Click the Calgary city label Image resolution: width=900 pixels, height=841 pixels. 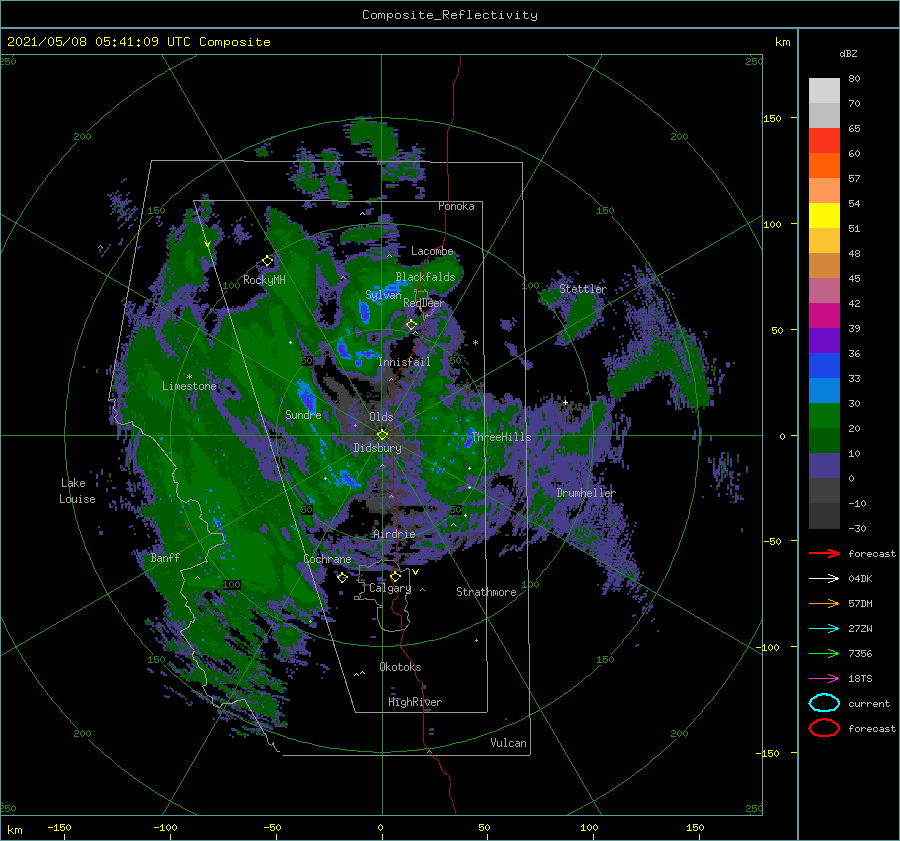point(390,588)
